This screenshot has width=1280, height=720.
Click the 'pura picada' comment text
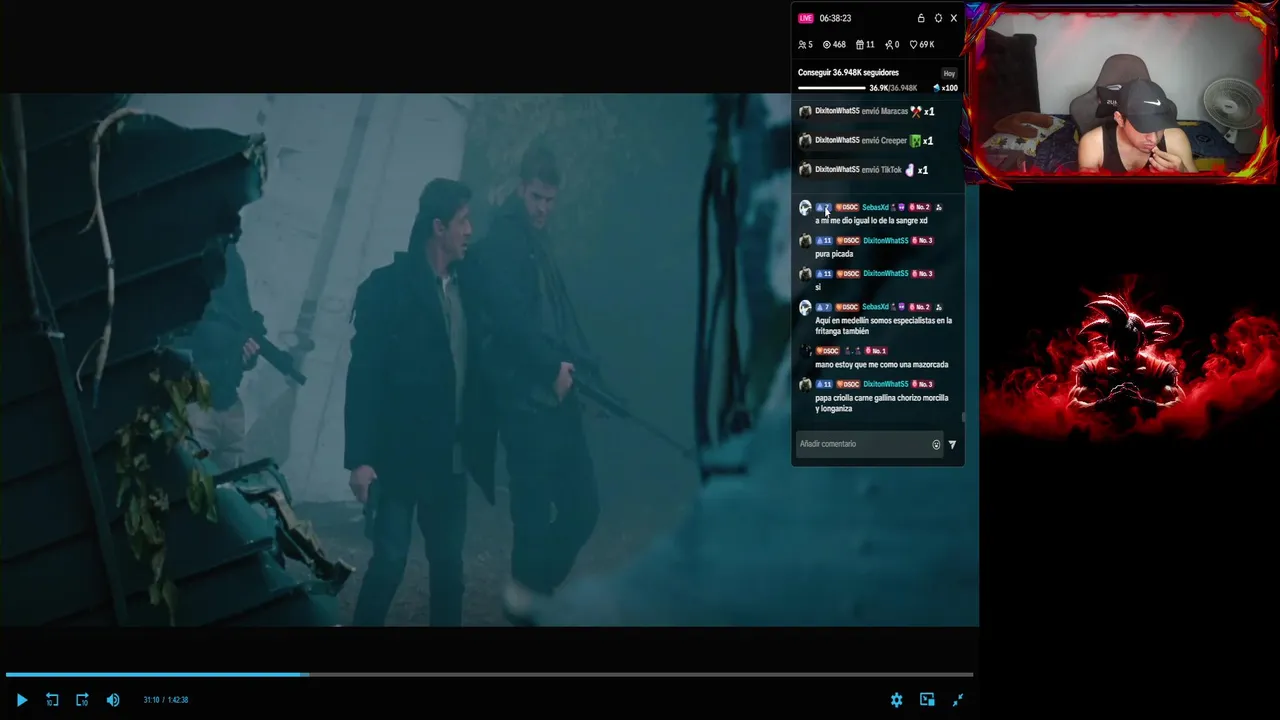click(834, 254)
